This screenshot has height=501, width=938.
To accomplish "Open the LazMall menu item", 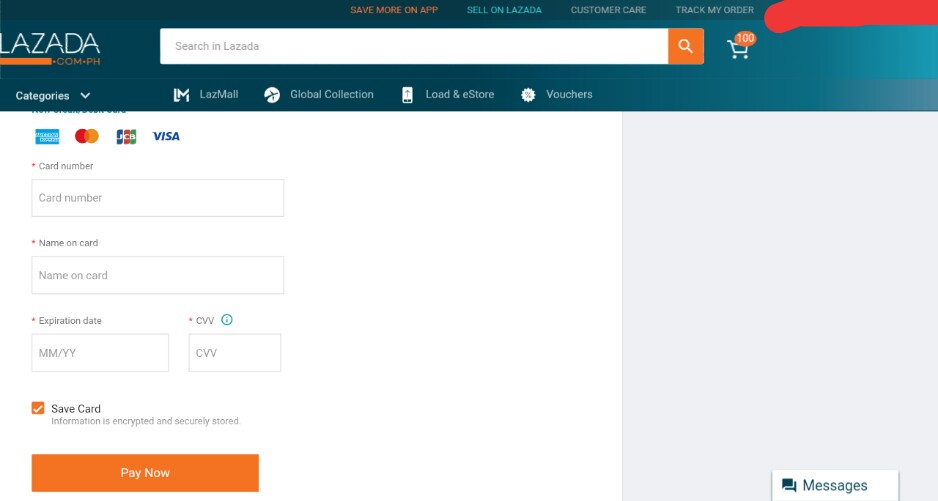I will click(206, 95).
